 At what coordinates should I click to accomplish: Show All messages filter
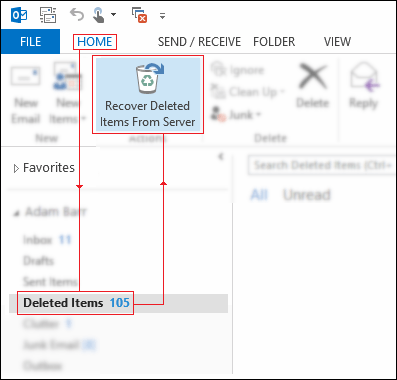coord(259,195)
